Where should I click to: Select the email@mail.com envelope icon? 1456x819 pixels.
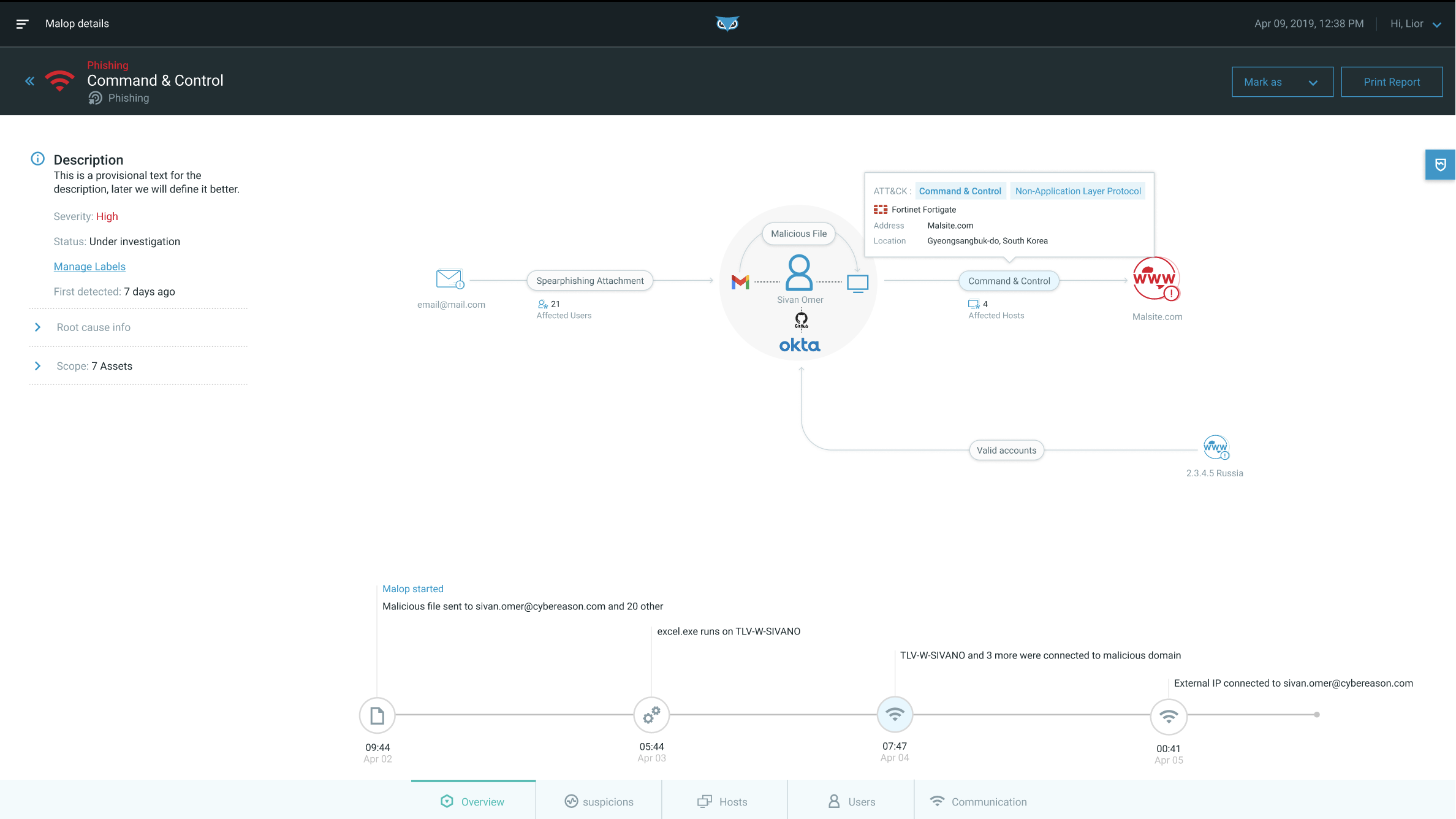(450, 279)
